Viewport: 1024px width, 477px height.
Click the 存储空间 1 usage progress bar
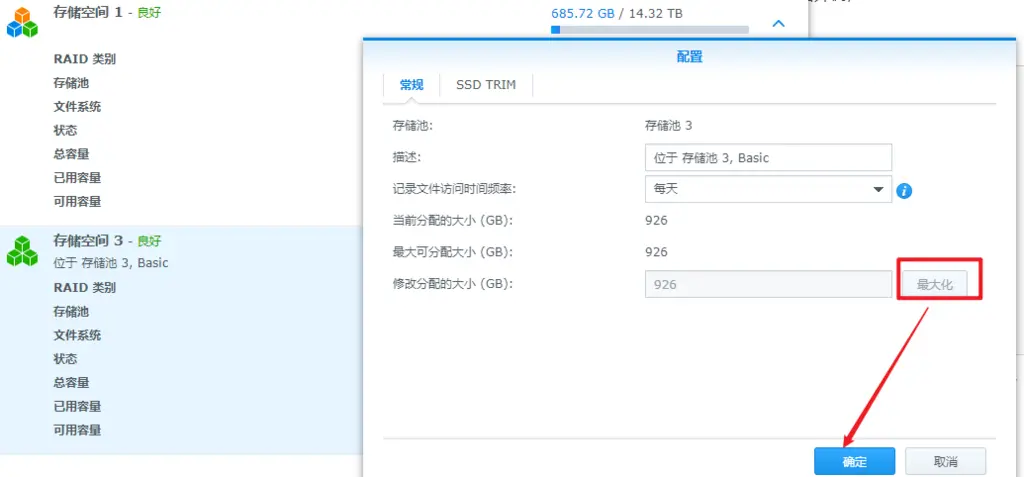pyautogui.click(x=650, y=30)
